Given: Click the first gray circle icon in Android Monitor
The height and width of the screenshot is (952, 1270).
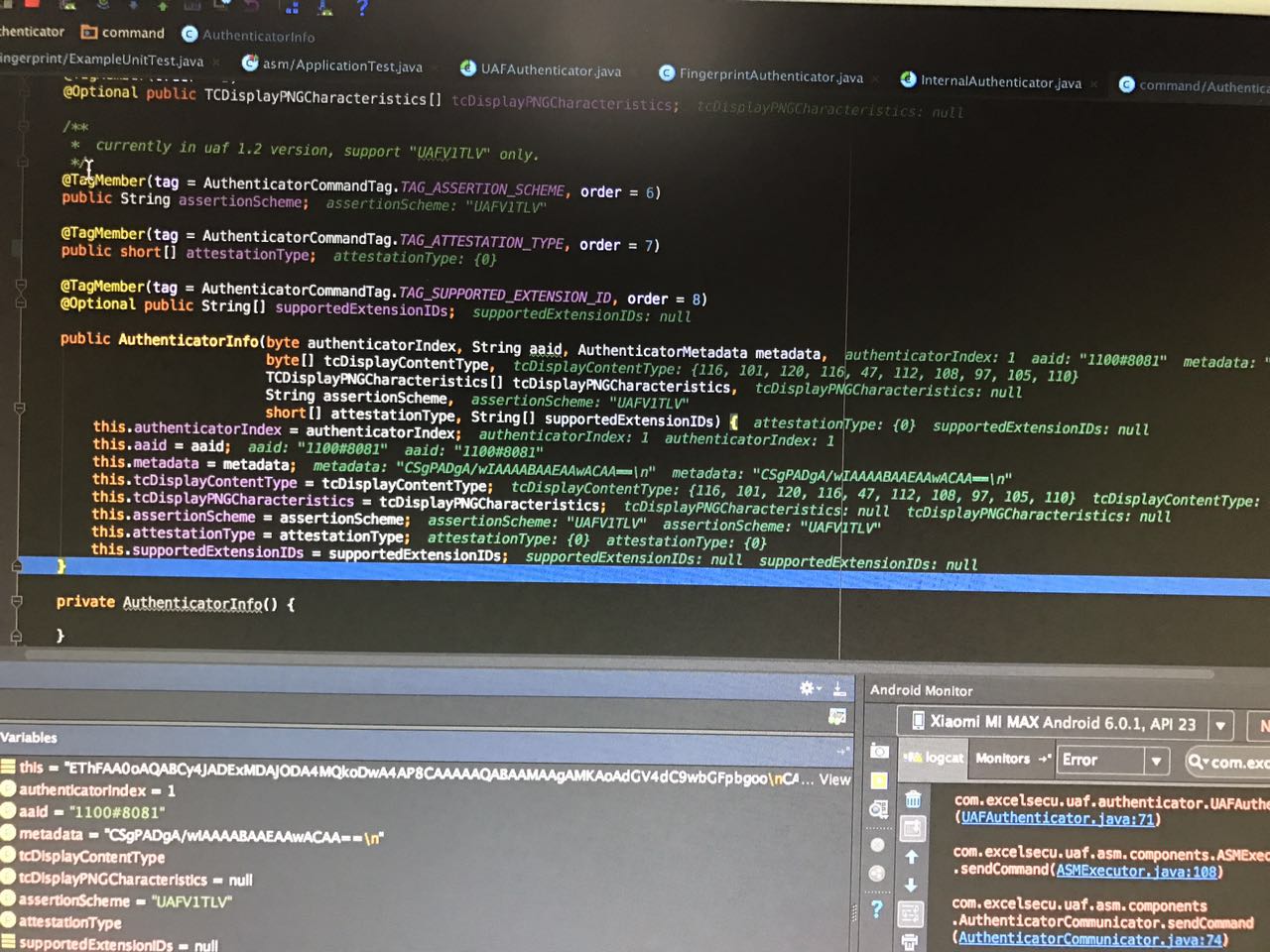Looking at the screenshot, I should tap(877, 845).
